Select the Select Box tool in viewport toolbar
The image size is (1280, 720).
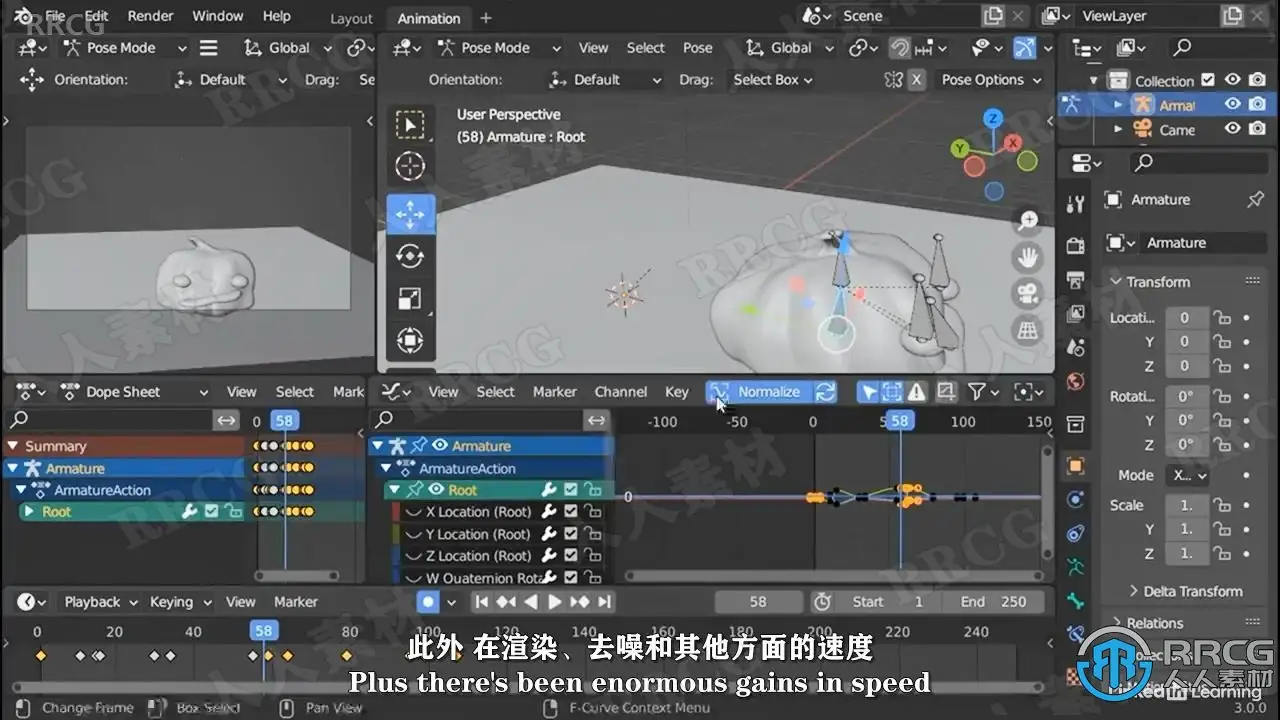[x=409, y=124]
